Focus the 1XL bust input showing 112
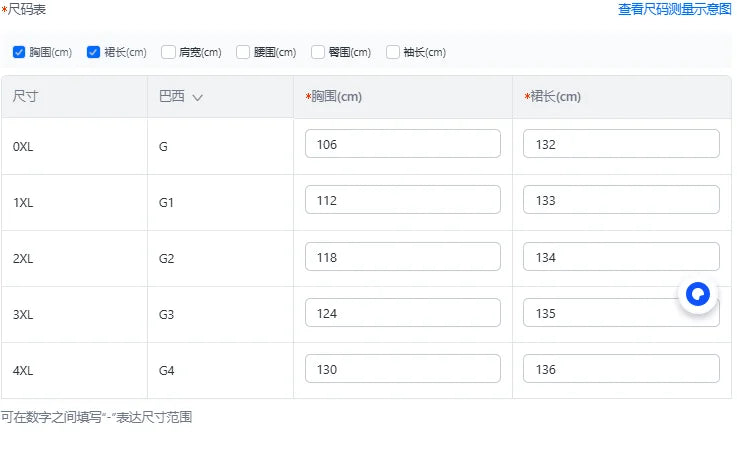The height and width of the screenshot is (450, 737). click(x=402, y=200)
